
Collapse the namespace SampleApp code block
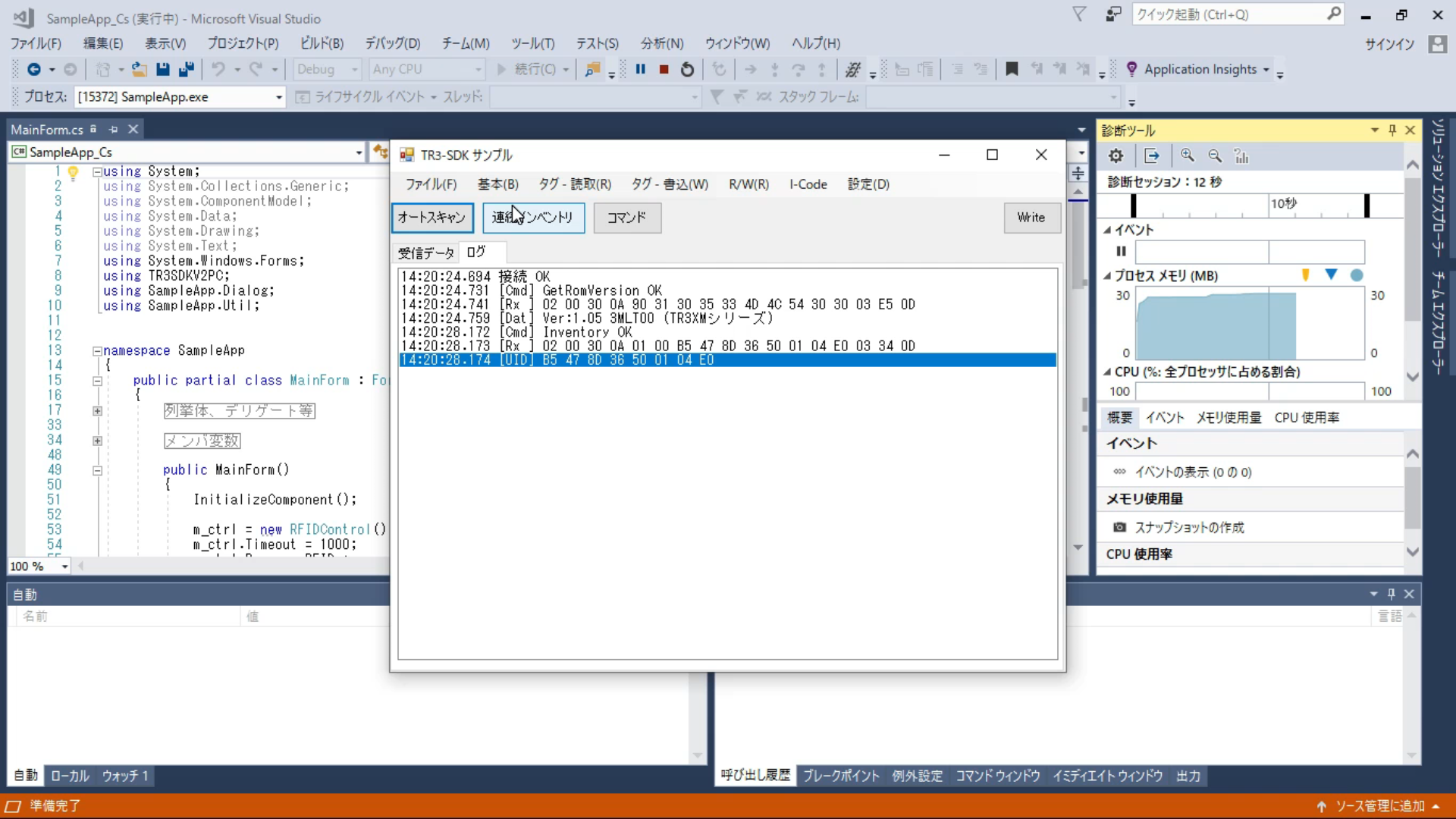click(97, 350)
